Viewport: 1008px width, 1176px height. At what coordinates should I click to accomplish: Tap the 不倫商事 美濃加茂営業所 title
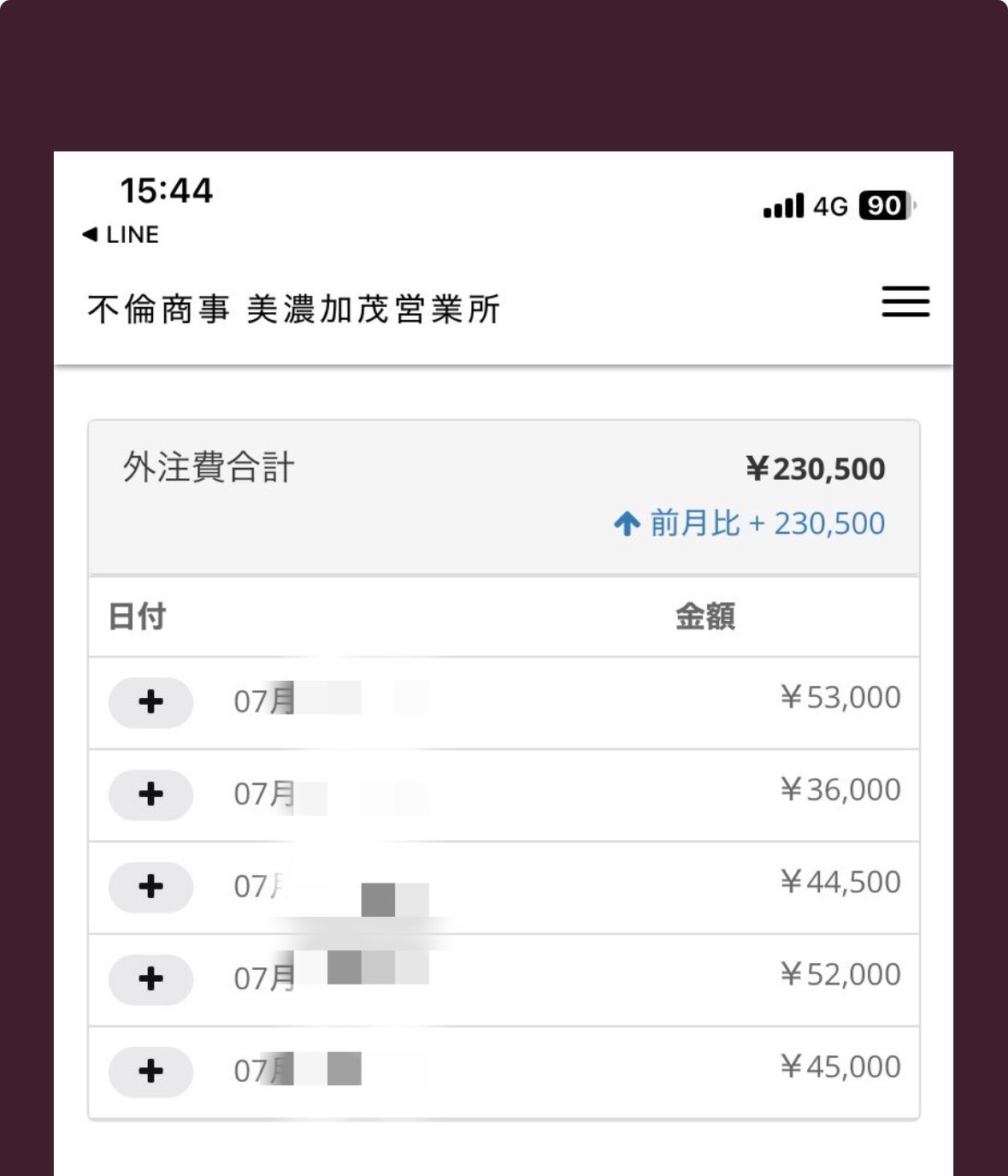(x=293, y=310)
